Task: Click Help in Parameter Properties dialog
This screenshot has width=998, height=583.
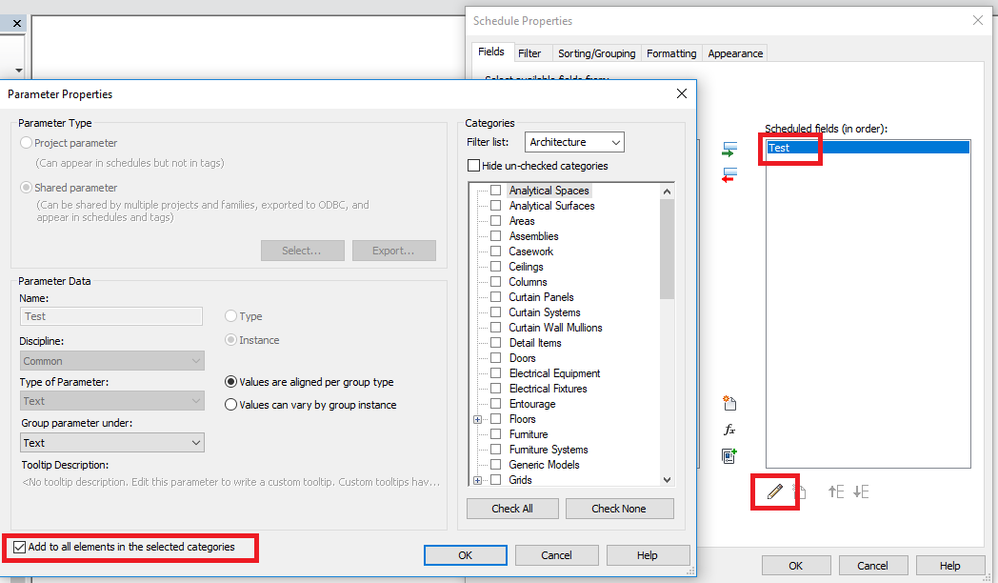Action: 647,555
